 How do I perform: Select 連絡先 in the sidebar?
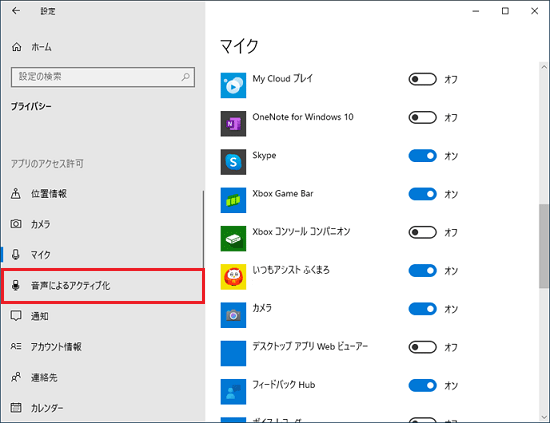[102, 377]
